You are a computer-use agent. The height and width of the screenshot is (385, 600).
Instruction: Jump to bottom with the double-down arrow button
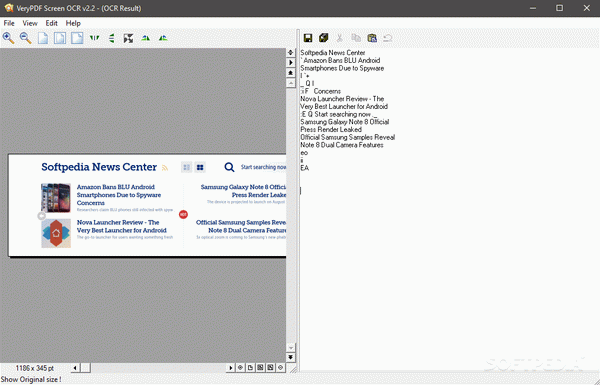coord(290,357)
